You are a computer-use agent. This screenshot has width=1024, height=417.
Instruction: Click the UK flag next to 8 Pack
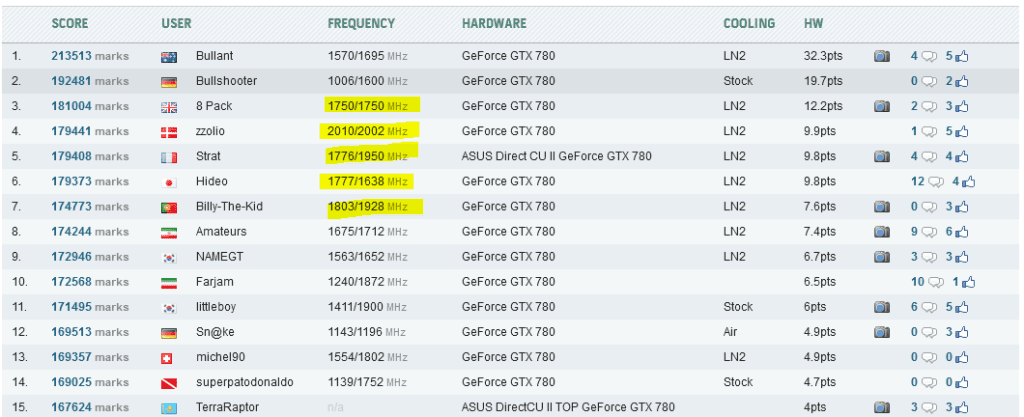coord(168,108)
